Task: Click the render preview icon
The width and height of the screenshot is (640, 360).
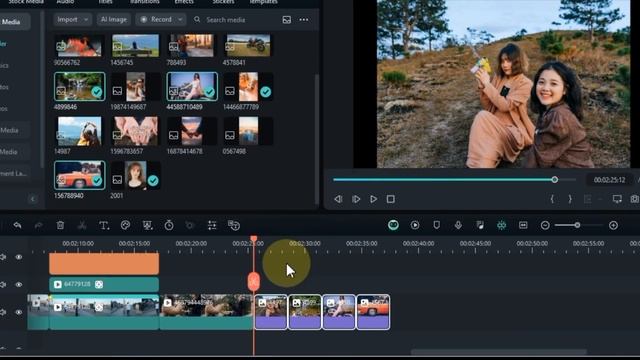Action: click(x=415, y=225)
